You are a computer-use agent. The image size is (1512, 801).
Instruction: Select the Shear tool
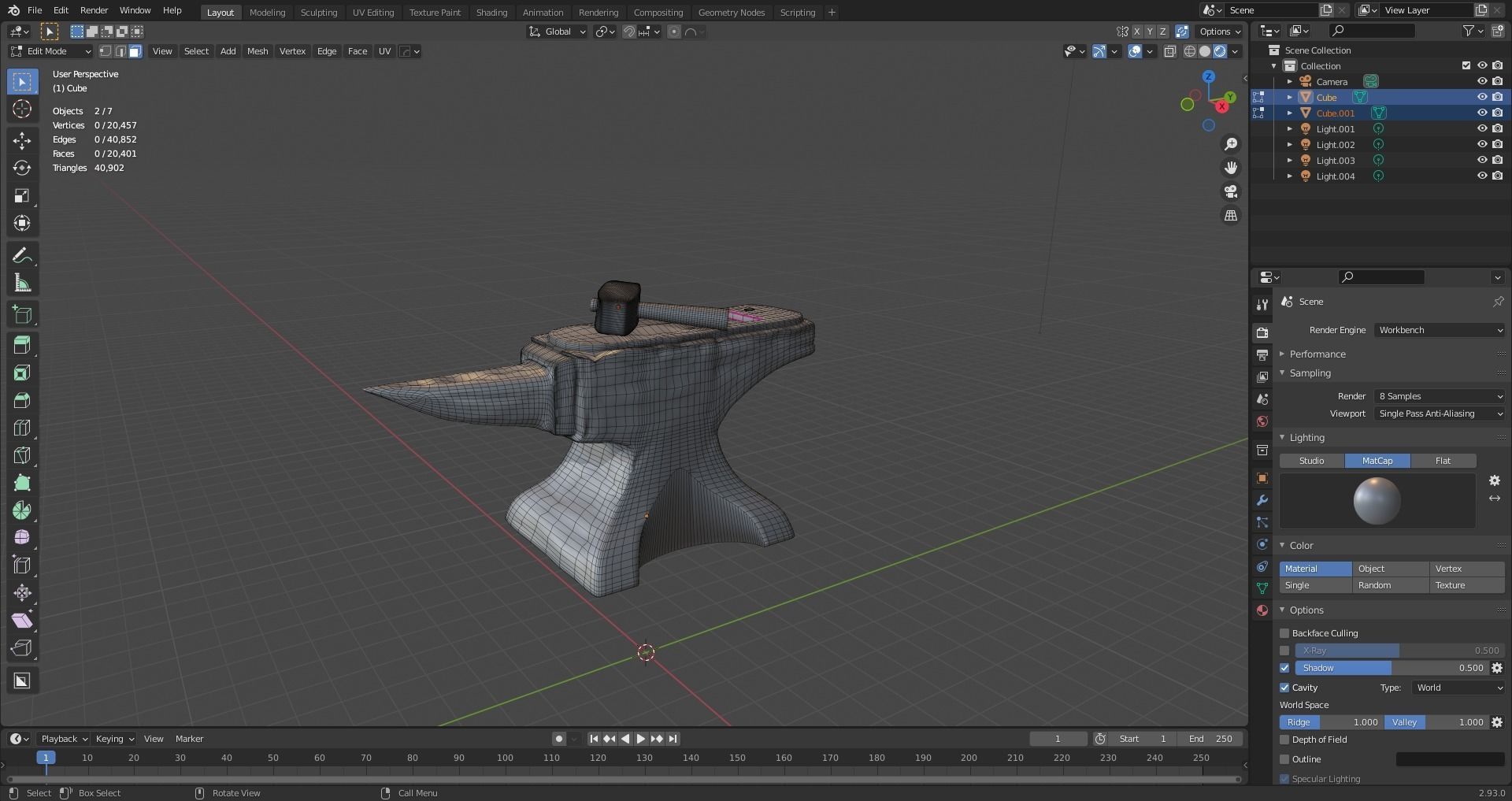22,621
